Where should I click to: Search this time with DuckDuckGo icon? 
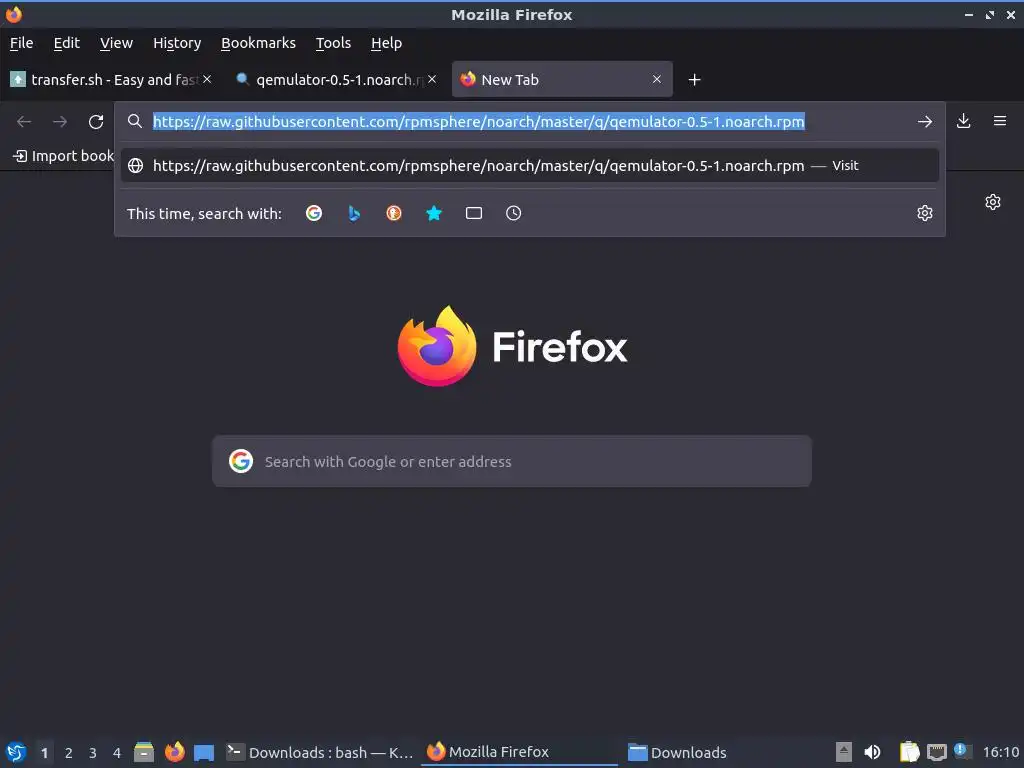pos(394,213)
